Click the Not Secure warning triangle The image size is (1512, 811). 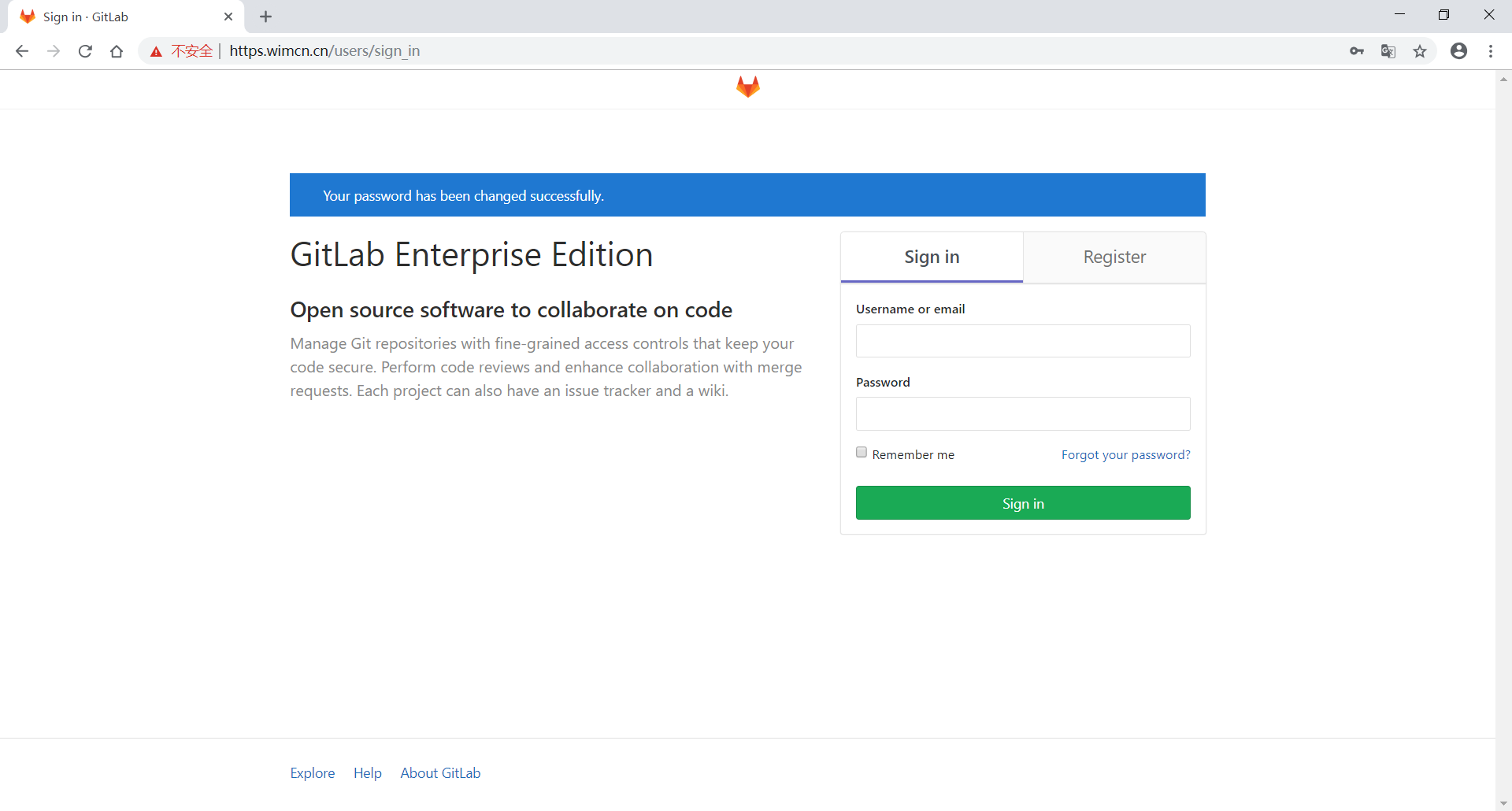155,50
